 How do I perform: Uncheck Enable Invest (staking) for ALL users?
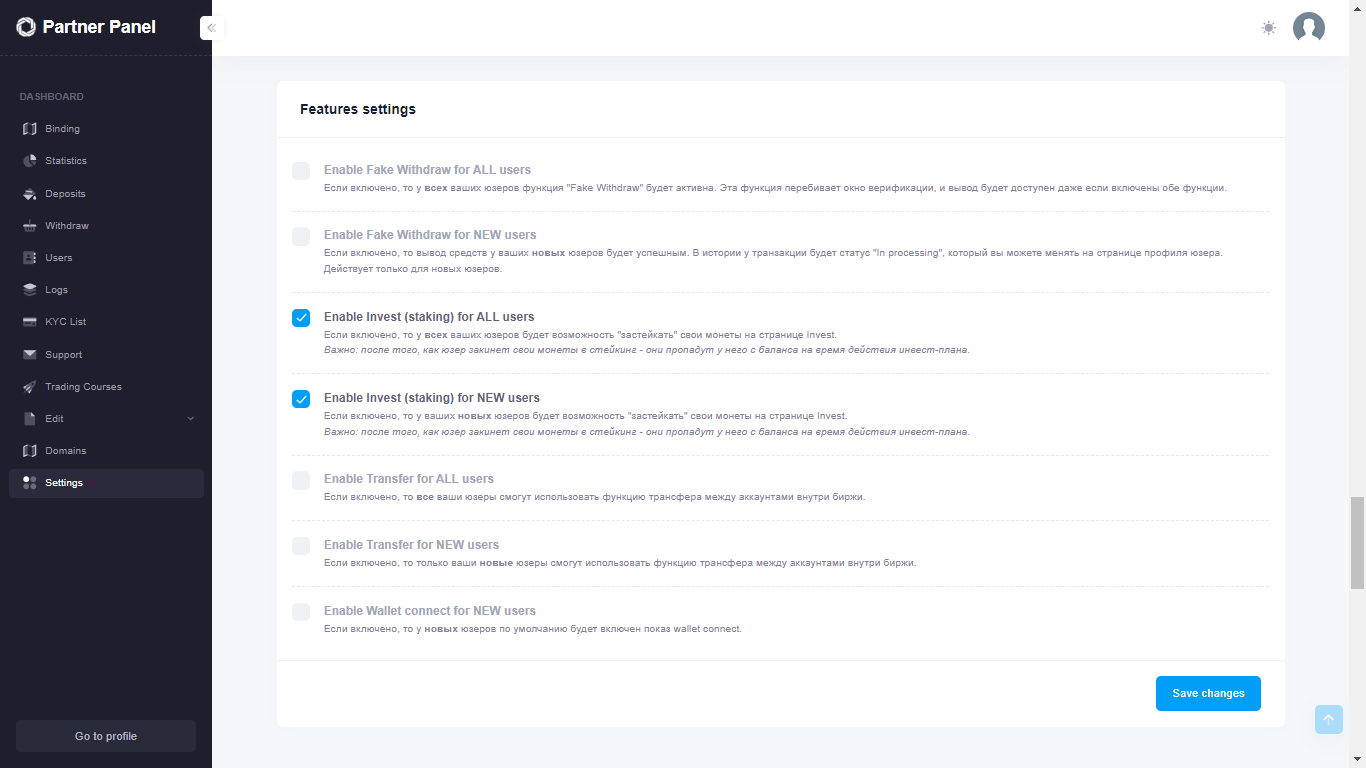301,318
